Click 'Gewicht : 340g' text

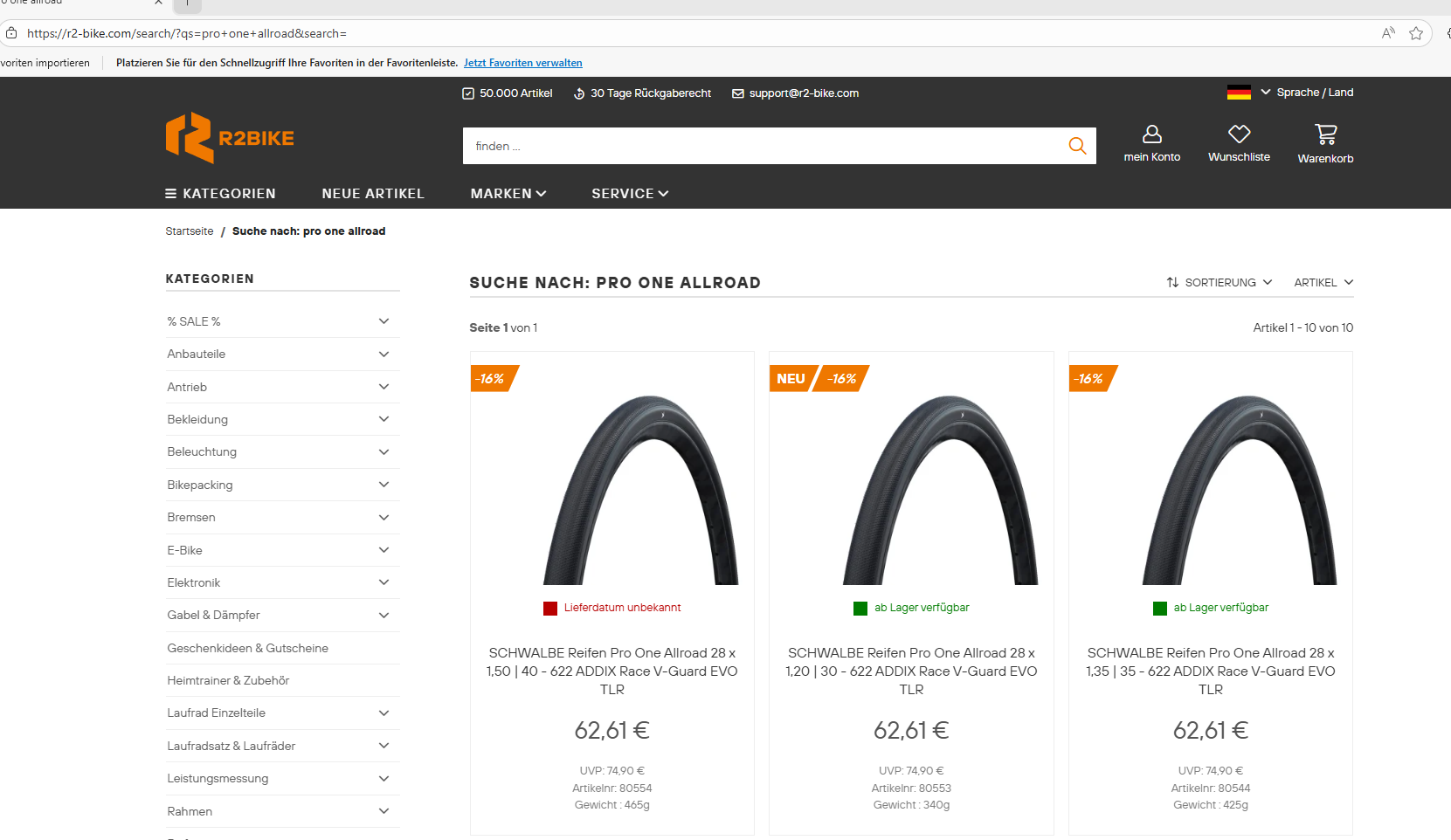click(911, 805)
